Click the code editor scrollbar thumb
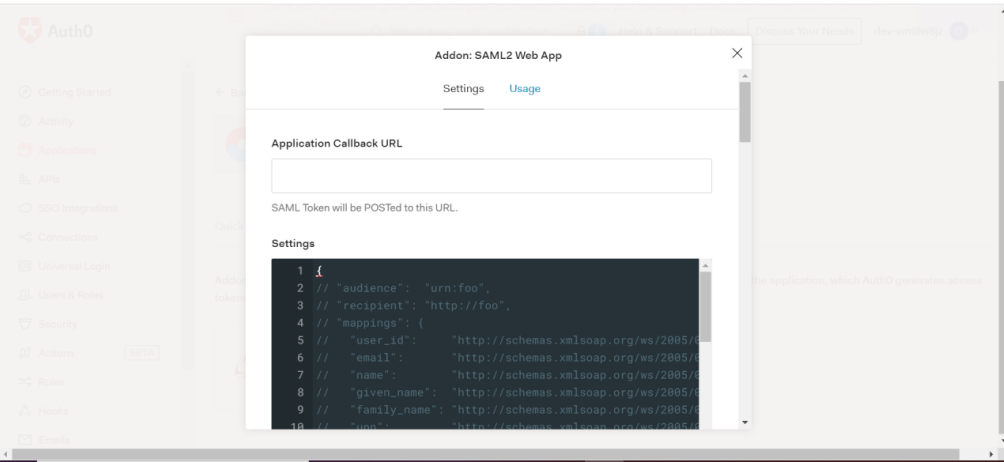This screenshot has width=1004, height=462. tap(705, 307)
